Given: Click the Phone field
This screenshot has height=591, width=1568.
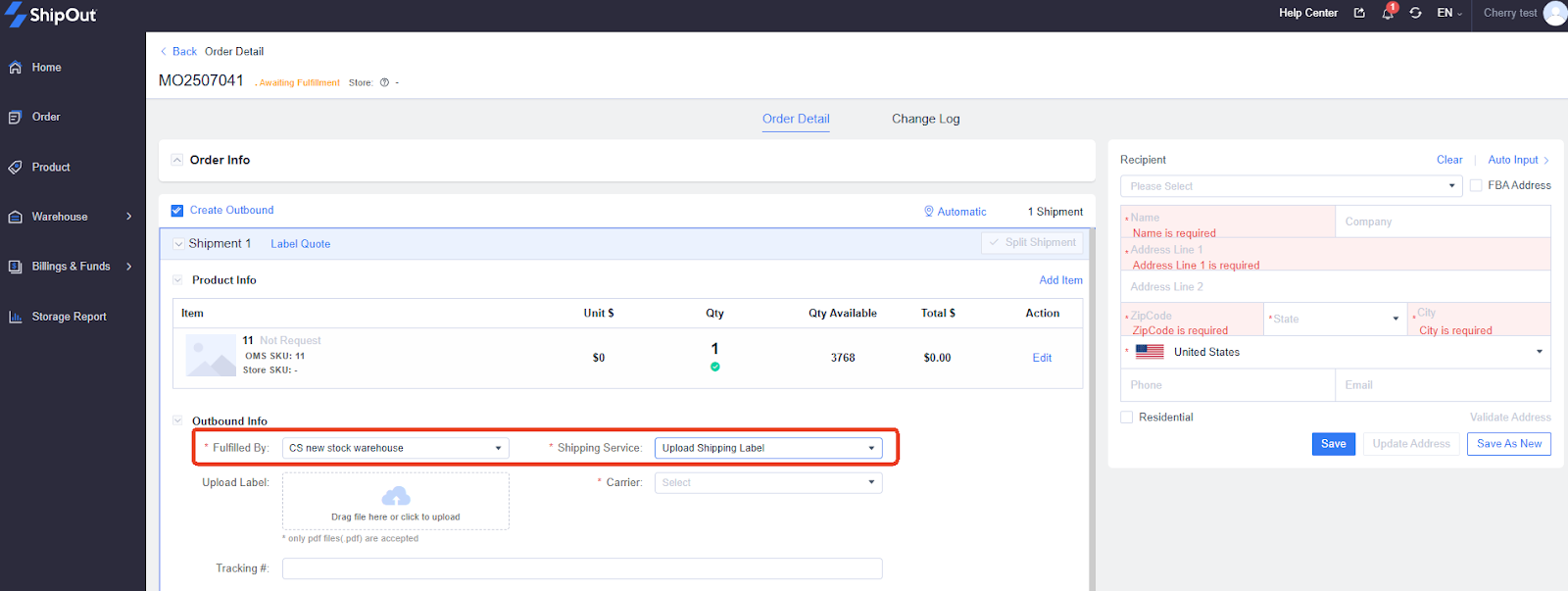Looking at the screenshot, I should [1228, 385].
